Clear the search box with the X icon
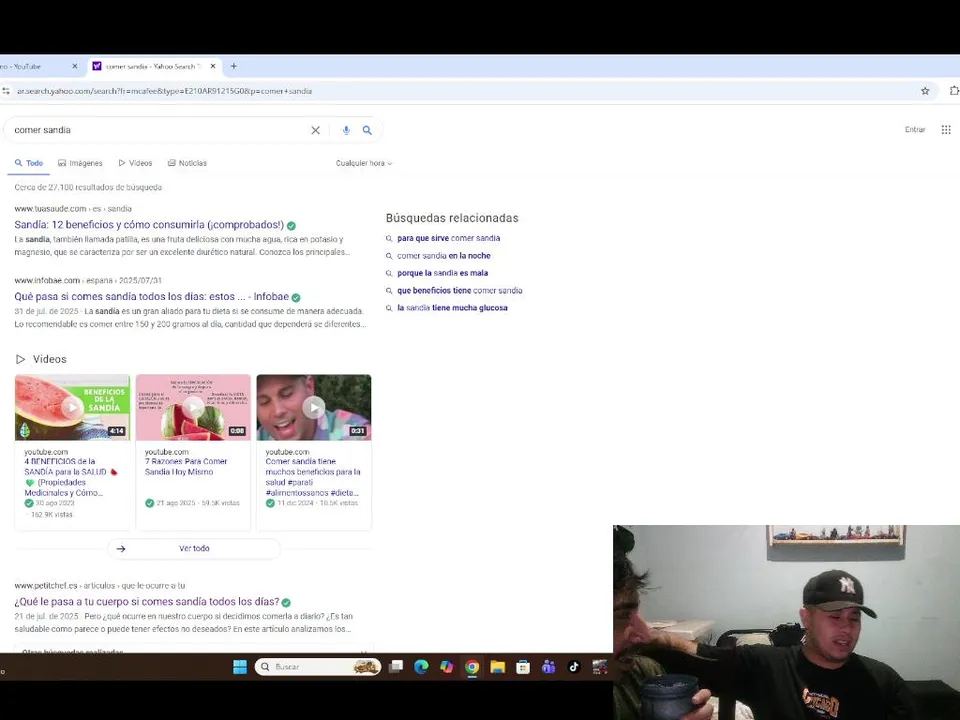This screenshot has width=960, height=720. click(x=315, y=130)
